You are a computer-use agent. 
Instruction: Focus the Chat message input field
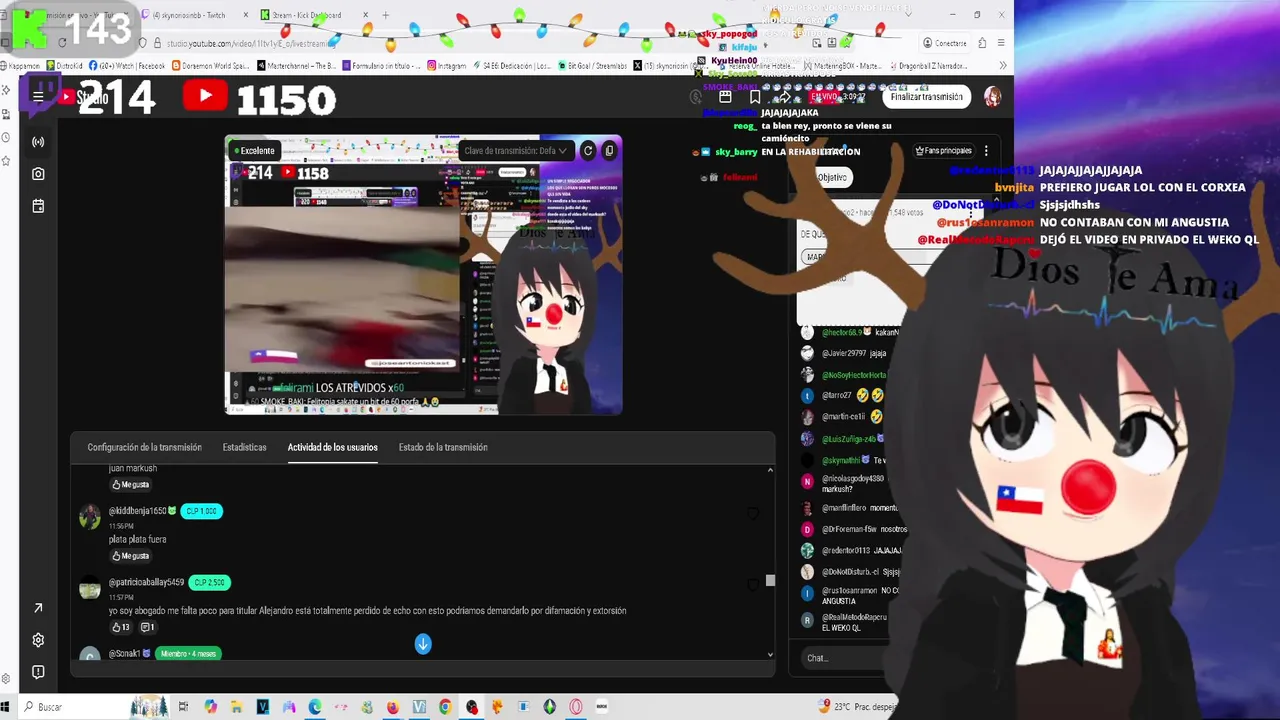tap(845, 658)
